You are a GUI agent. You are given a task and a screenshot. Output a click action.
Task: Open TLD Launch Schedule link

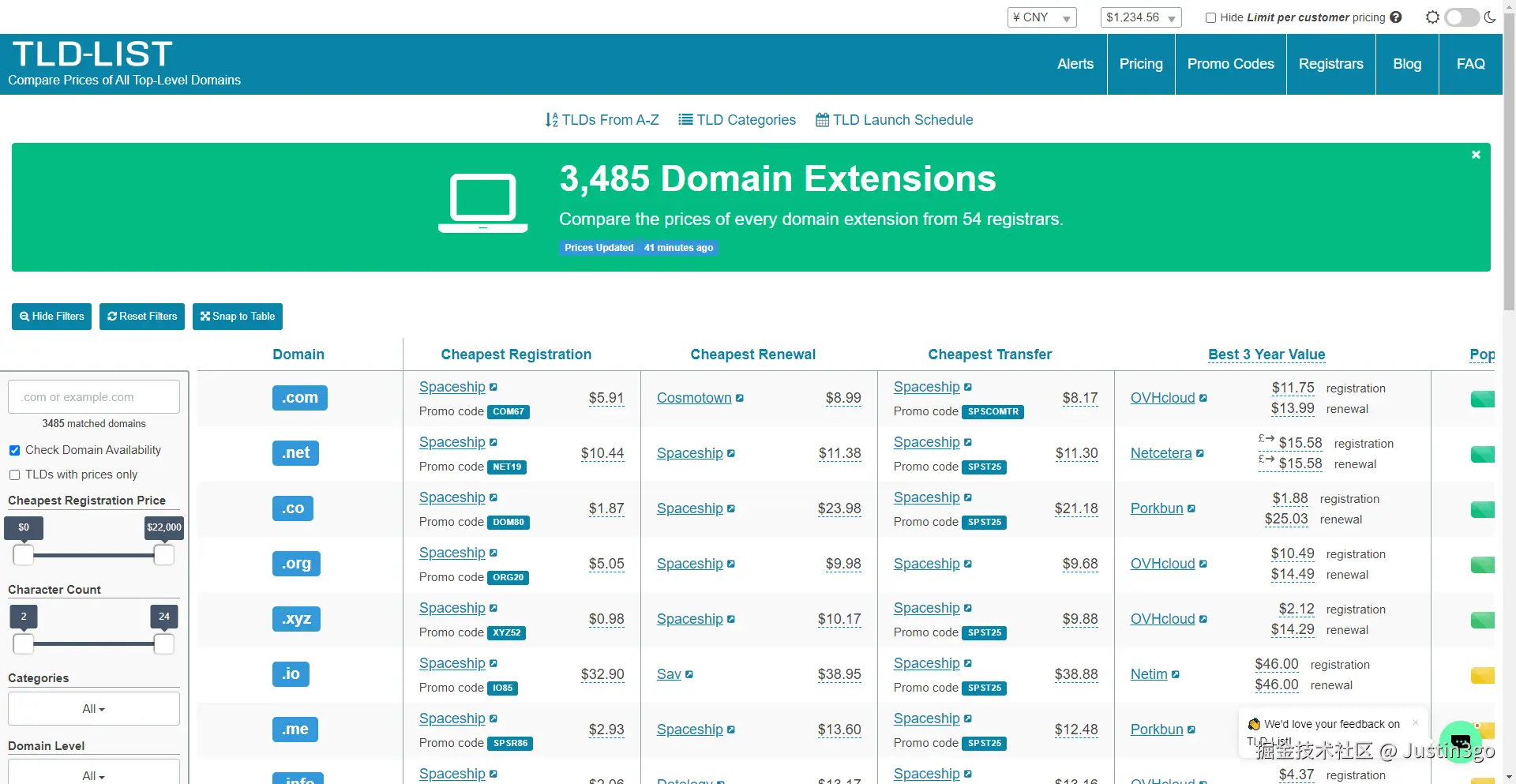click(x=895, y=120)
